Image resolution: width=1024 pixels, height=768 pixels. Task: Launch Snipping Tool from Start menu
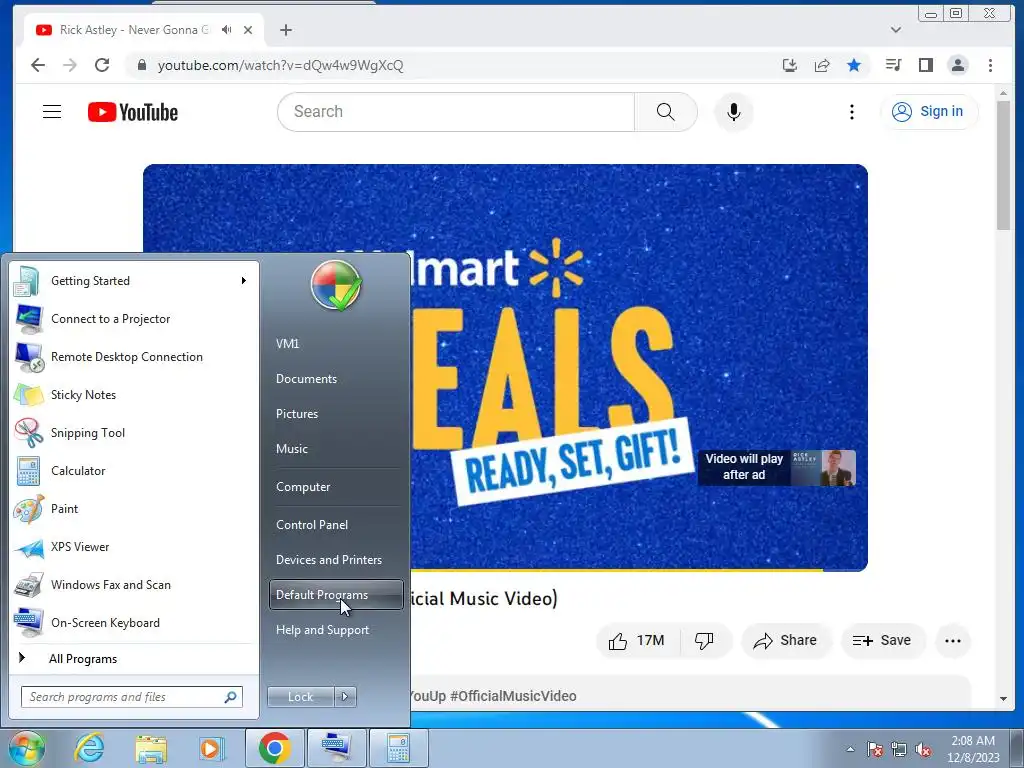[134, 432]
